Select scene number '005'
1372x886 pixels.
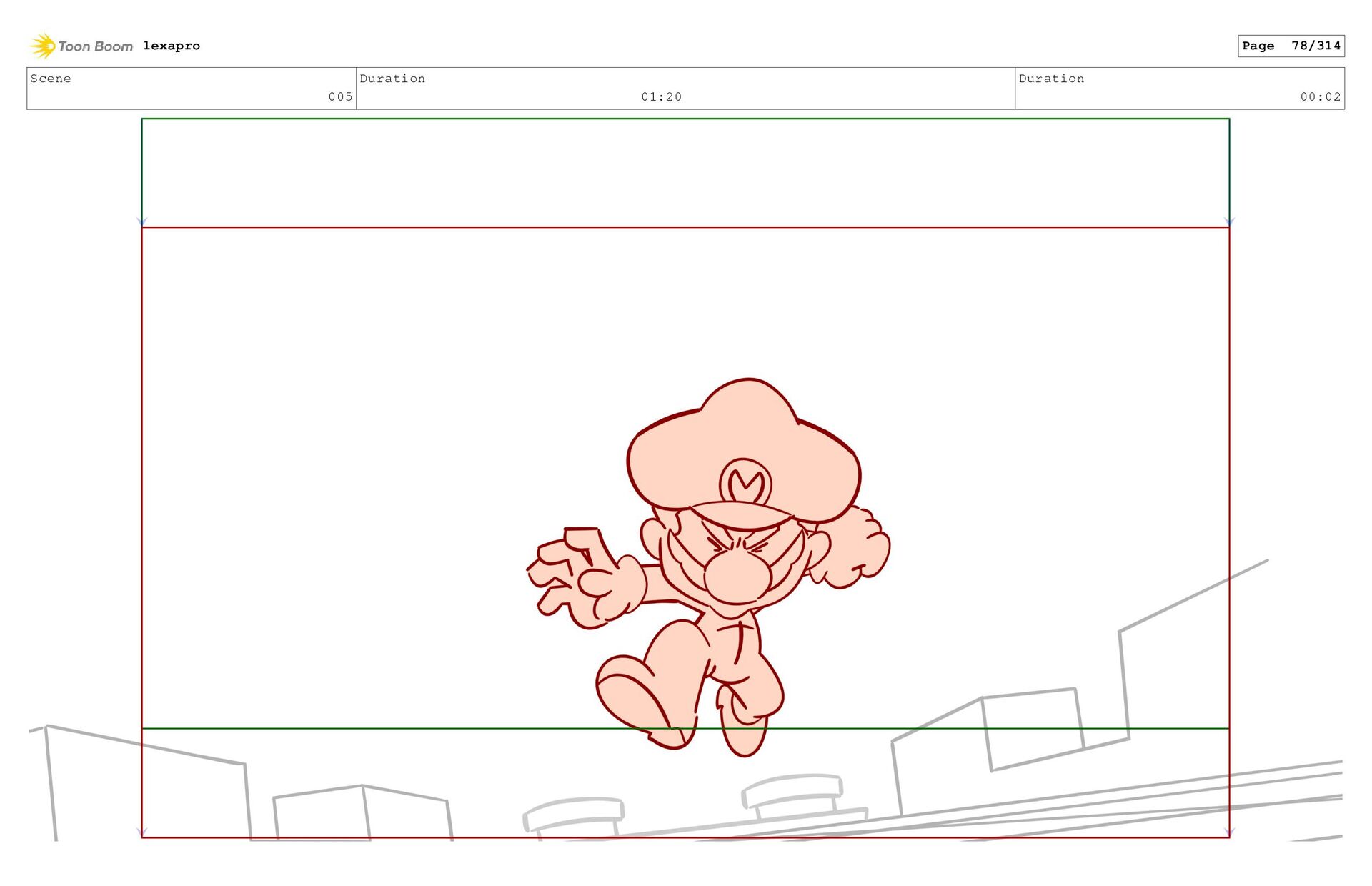pos(340,96)
